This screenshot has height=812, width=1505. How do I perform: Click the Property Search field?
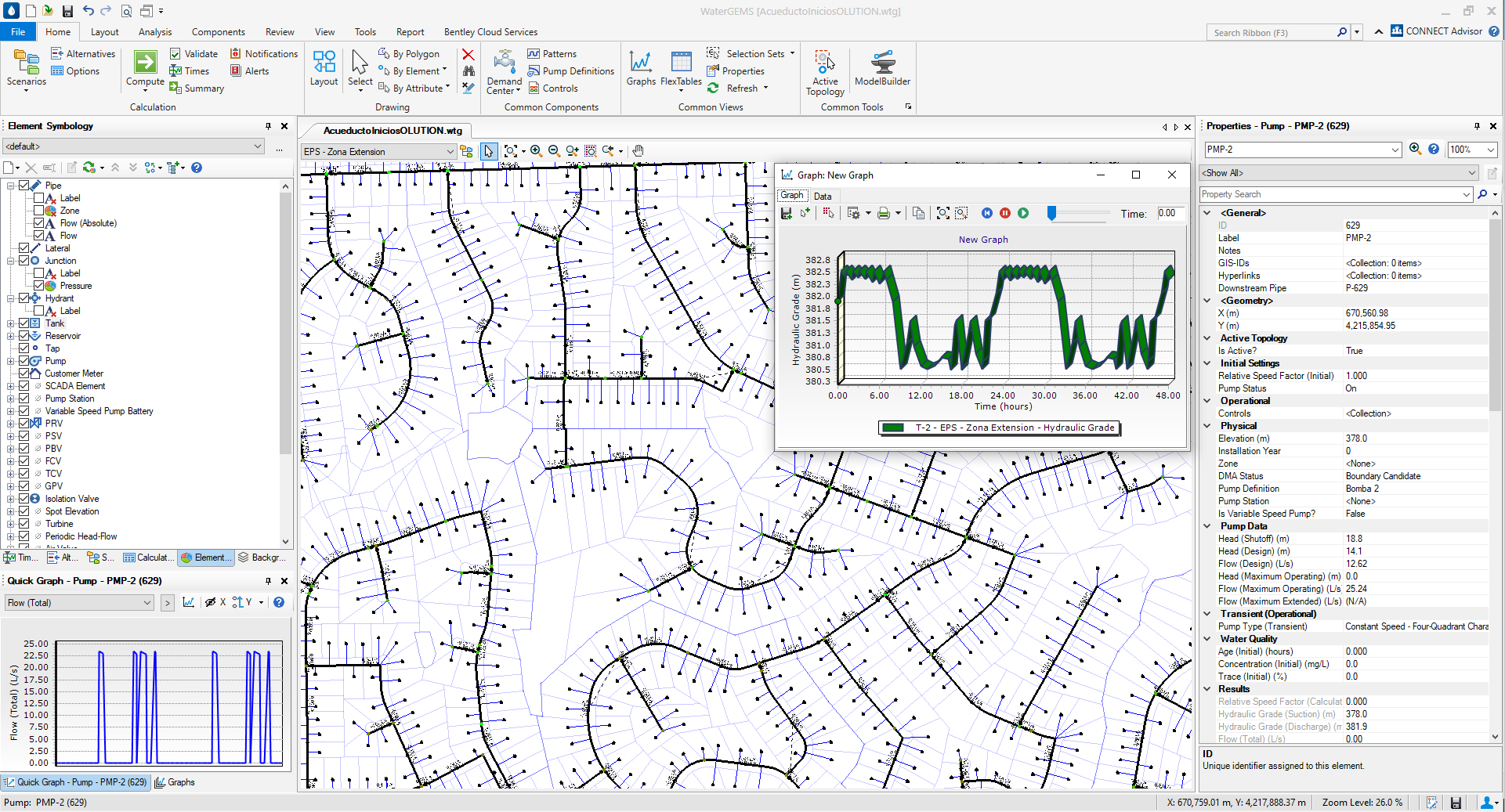(1330, 194)
